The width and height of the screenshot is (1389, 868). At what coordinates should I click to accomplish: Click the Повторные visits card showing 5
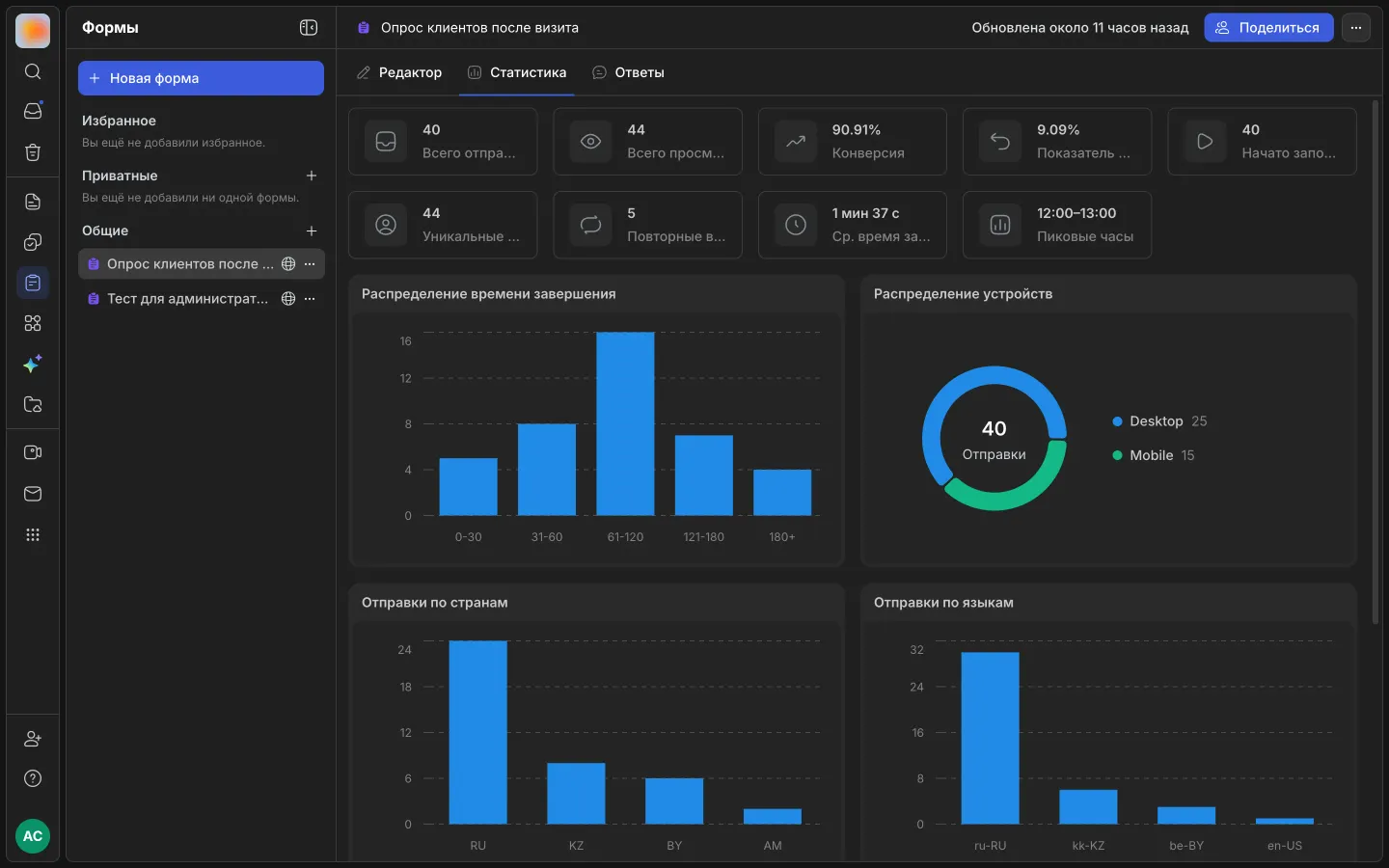coord(648,225)
